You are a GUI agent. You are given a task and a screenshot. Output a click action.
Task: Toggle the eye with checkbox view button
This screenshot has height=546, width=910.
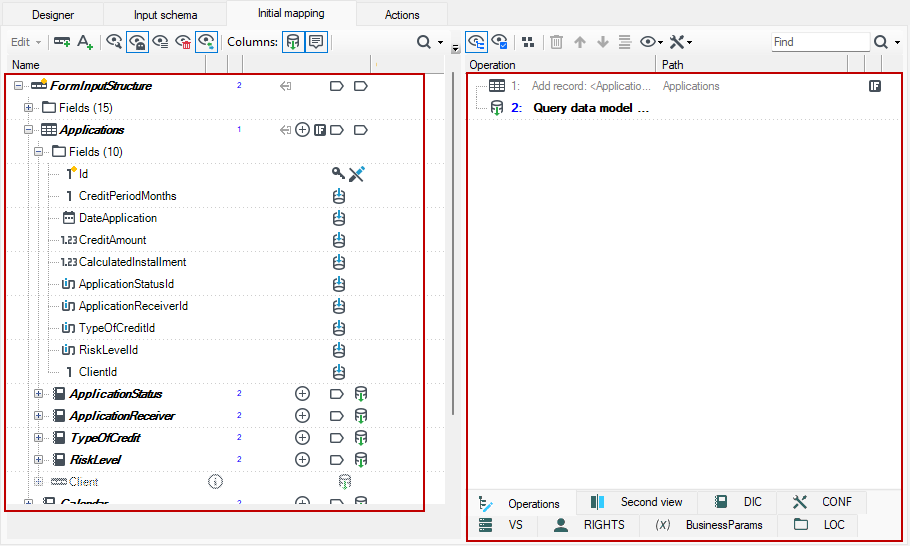pos(500,42)
